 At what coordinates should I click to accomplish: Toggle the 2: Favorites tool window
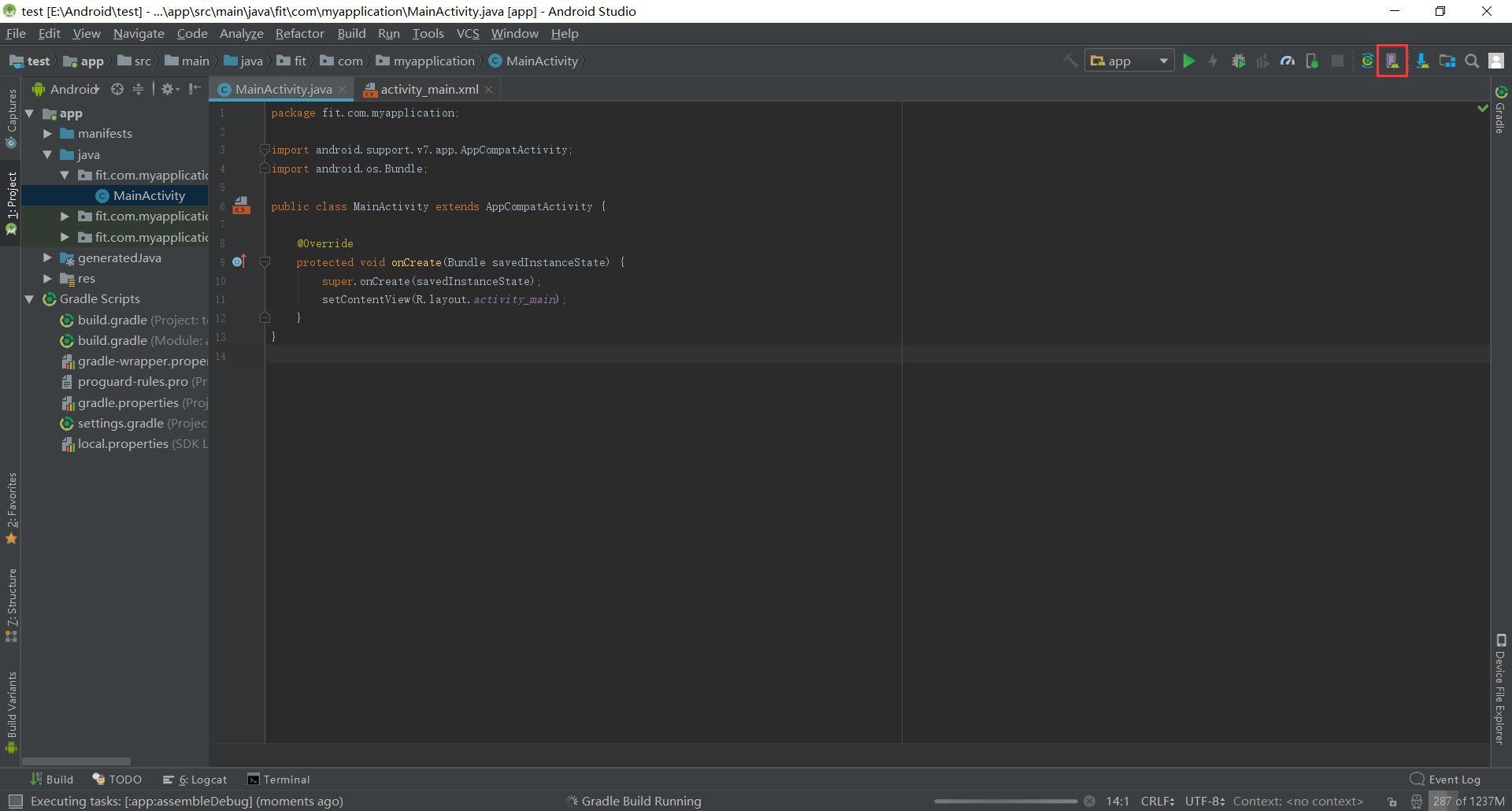[11, 509]
